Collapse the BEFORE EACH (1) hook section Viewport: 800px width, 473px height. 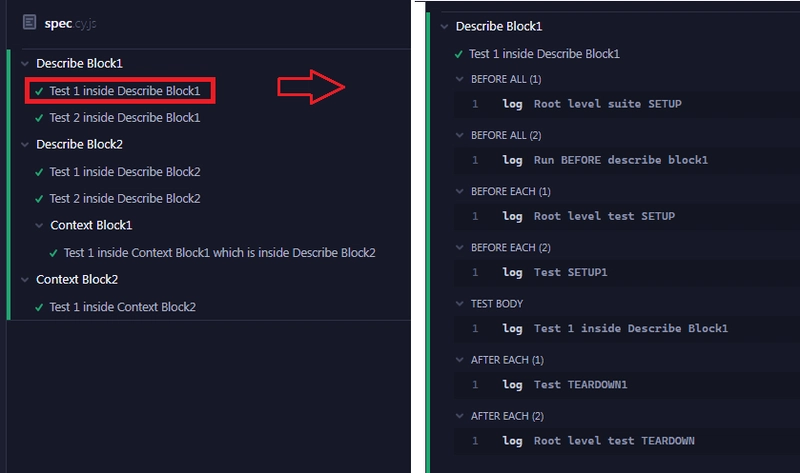(x=460, y=191)
